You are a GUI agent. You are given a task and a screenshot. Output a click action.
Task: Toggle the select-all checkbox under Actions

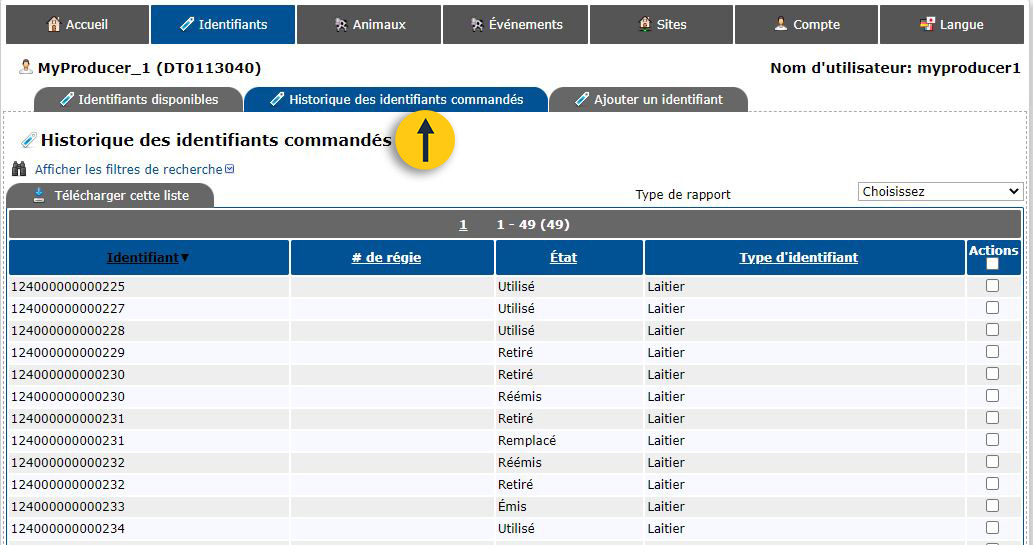pyautogui.click(x=992, y=264)
